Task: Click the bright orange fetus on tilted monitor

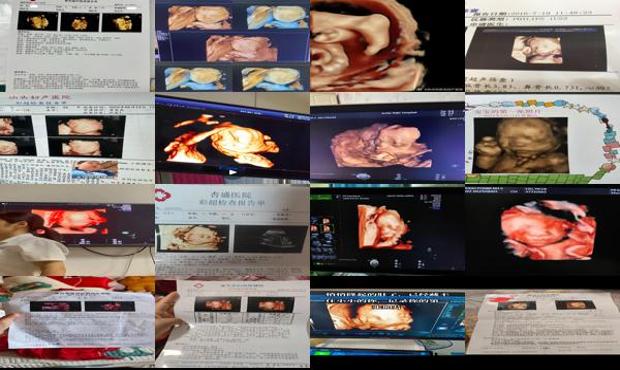Action: pos(232,138)
